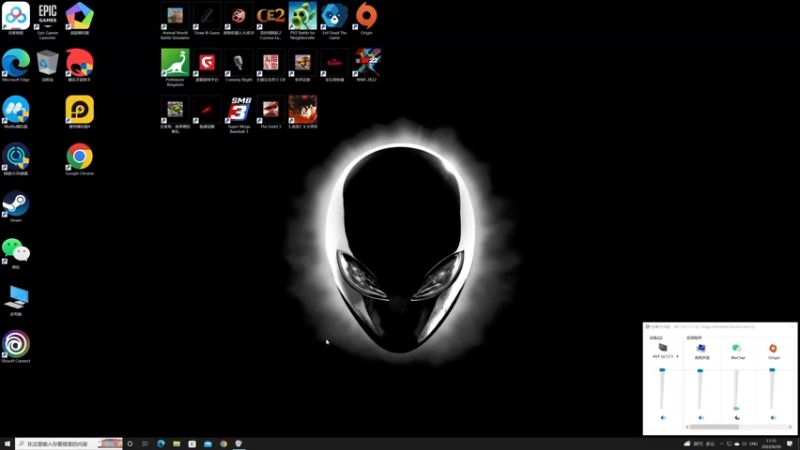Click the ENG input language indicator
Screen dimensions: 800x450
[x=754, y=444]
